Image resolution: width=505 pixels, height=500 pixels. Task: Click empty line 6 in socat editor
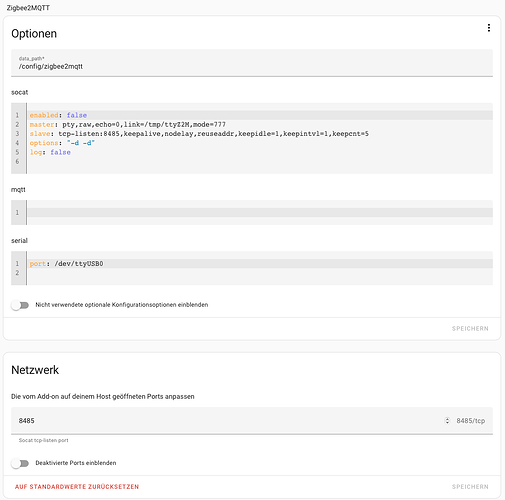pyautogui.click(x=260, y=162)
